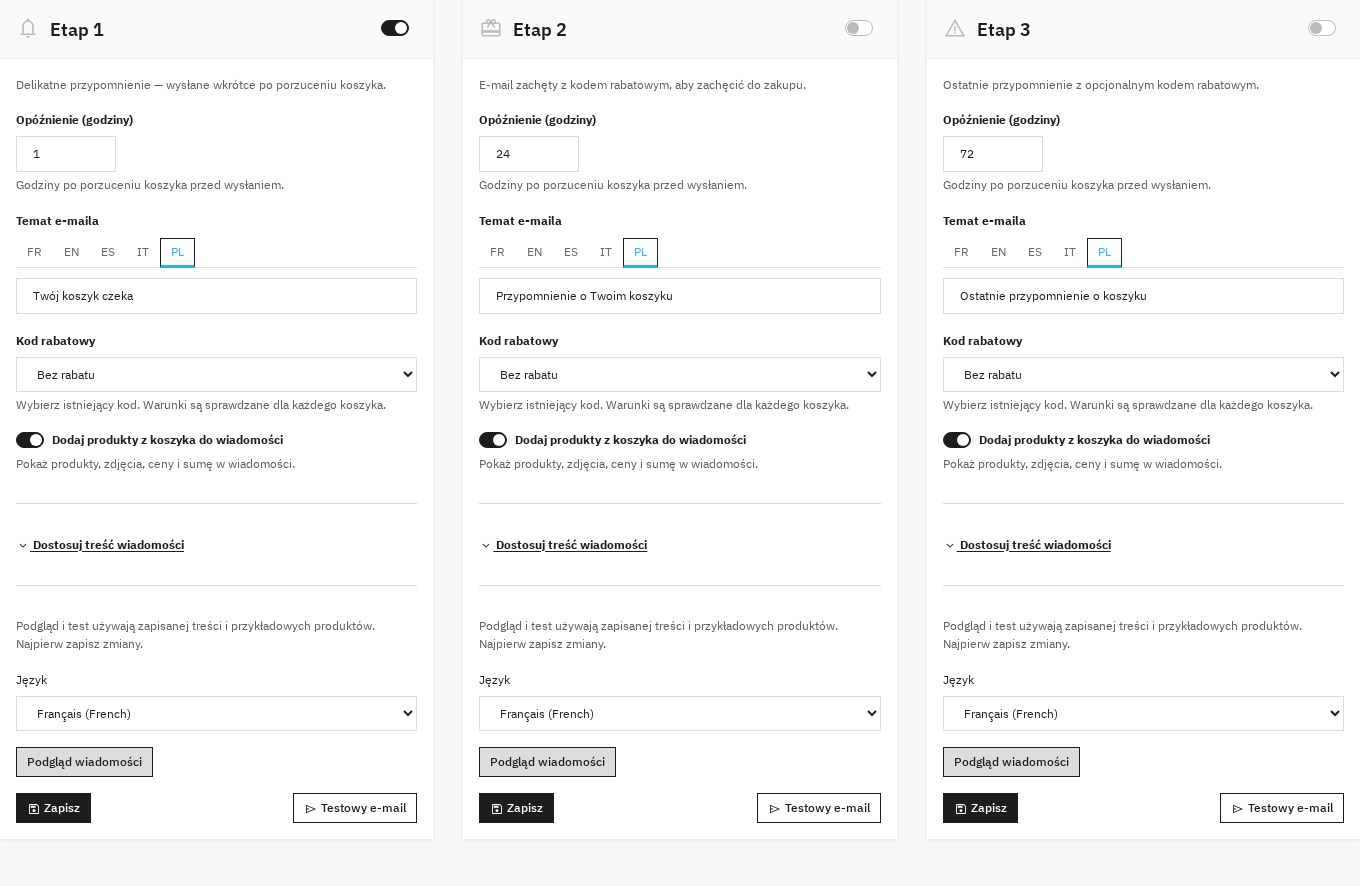Open Kod rabatowy dropdown in Etap 1
This screenshot has width=1360, height=886.
[x=216, y=375]
